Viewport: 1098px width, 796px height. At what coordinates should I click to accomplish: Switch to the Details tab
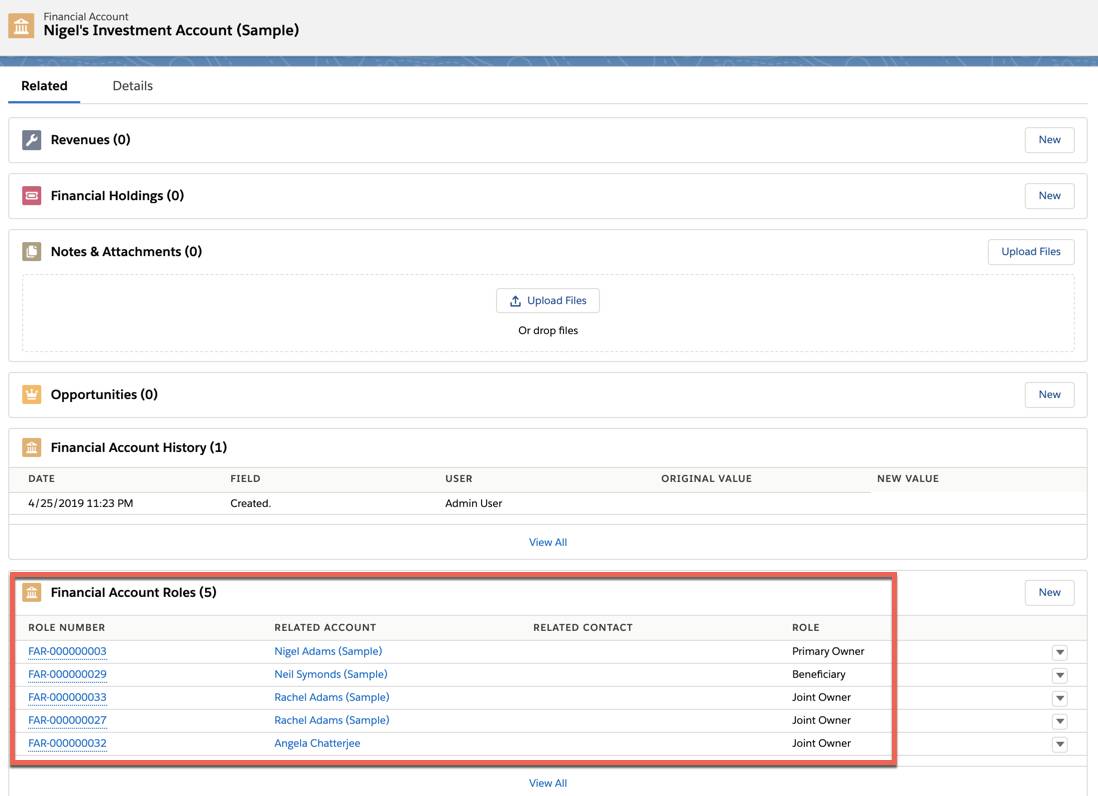(132, 86)
